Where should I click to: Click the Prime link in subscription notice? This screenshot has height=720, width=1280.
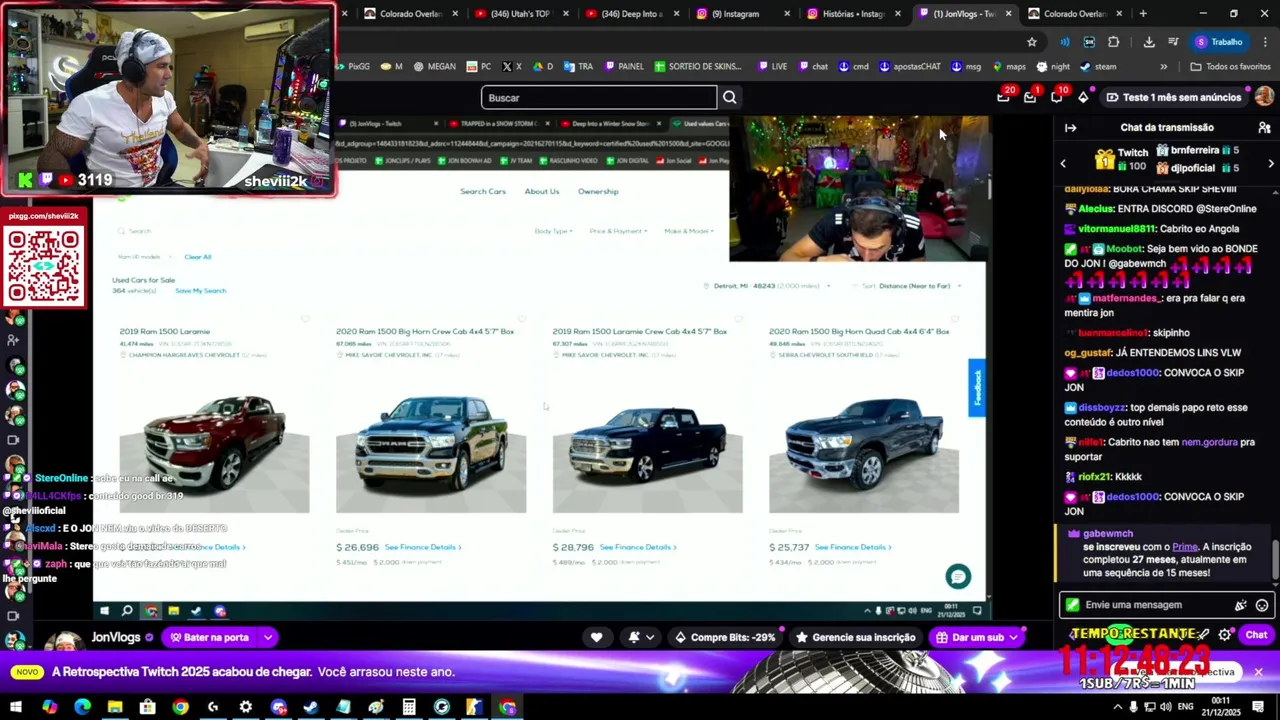pos(1185,547)
